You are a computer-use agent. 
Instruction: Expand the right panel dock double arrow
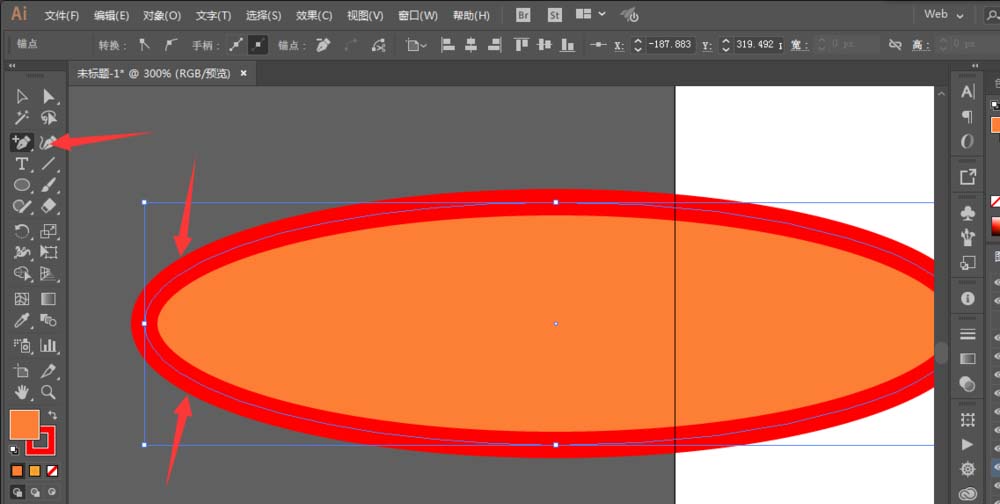coord(975,66)
